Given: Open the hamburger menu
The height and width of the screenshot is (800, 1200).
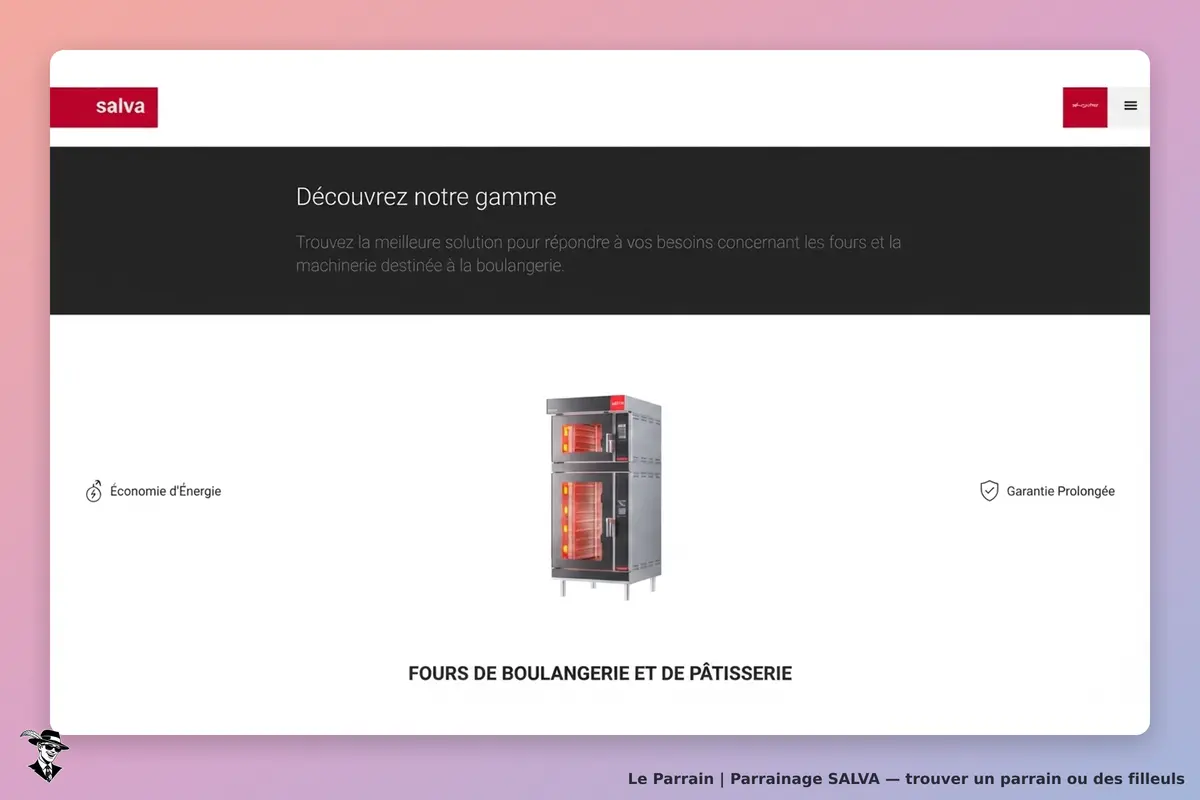Looking at the screenshot, I should pos(1130,106).
